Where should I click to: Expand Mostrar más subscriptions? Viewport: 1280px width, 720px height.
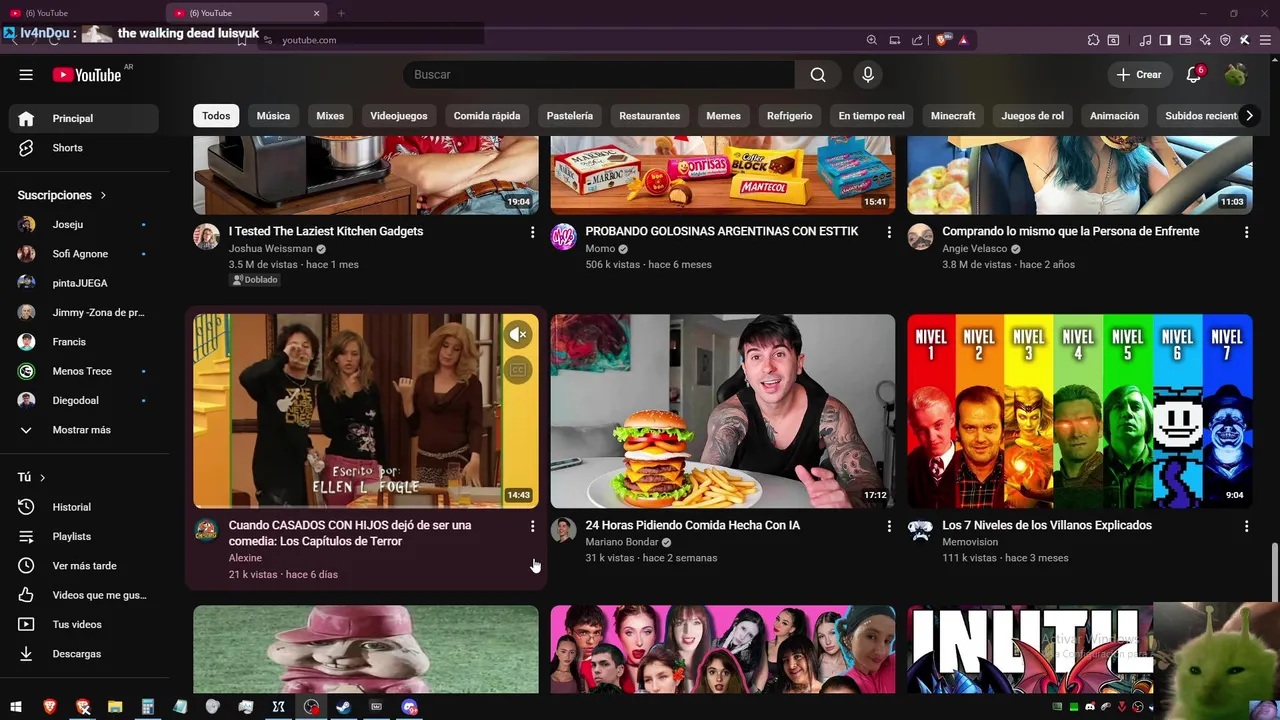84,430
